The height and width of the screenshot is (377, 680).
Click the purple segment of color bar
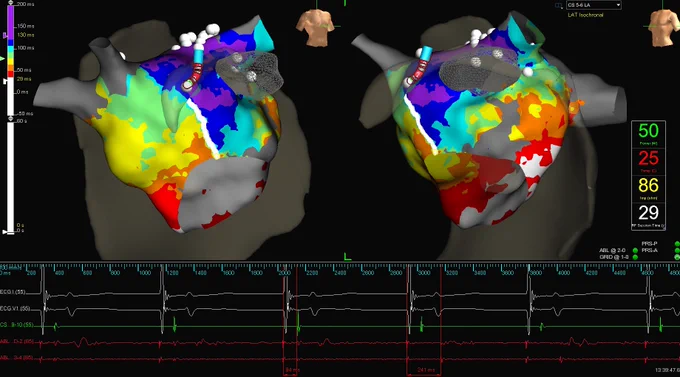click(11, 22)
